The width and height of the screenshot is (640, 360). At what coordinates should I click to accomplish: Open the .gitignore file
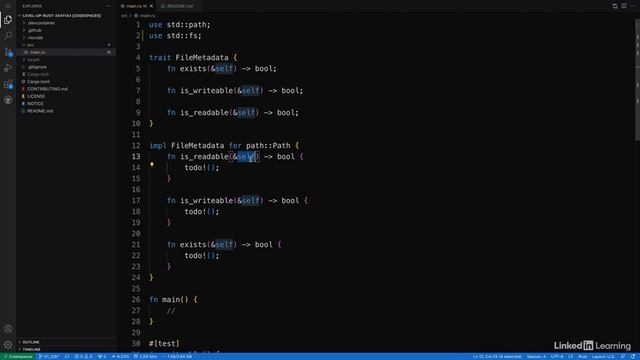(37, 67)
